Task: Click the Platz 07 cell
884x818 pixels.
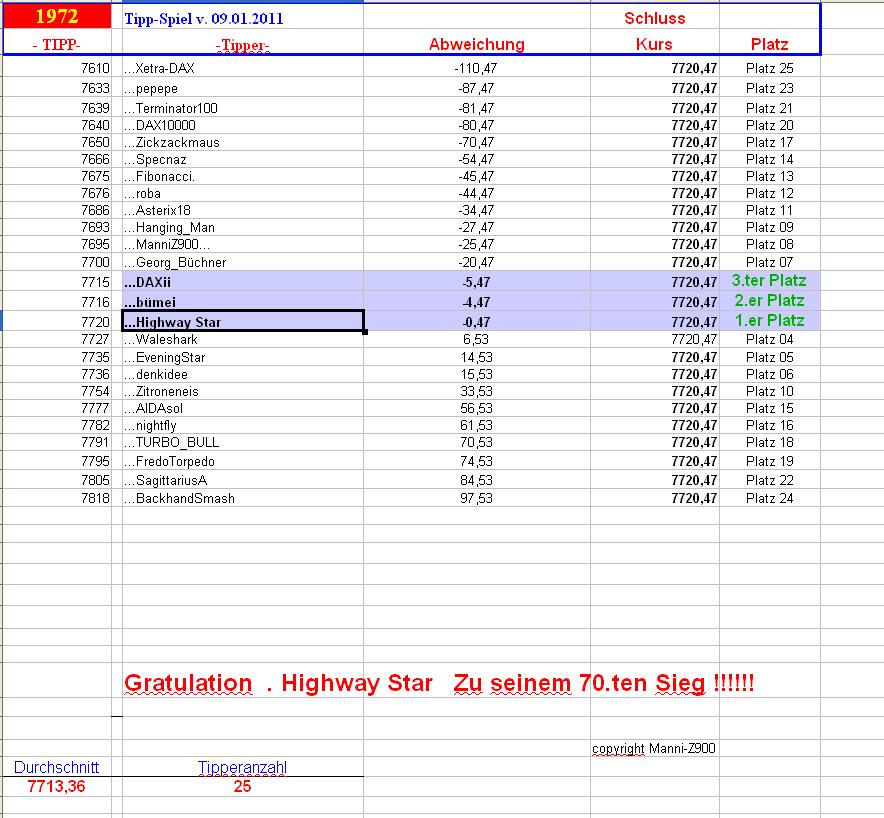Action: coord(770,262)
